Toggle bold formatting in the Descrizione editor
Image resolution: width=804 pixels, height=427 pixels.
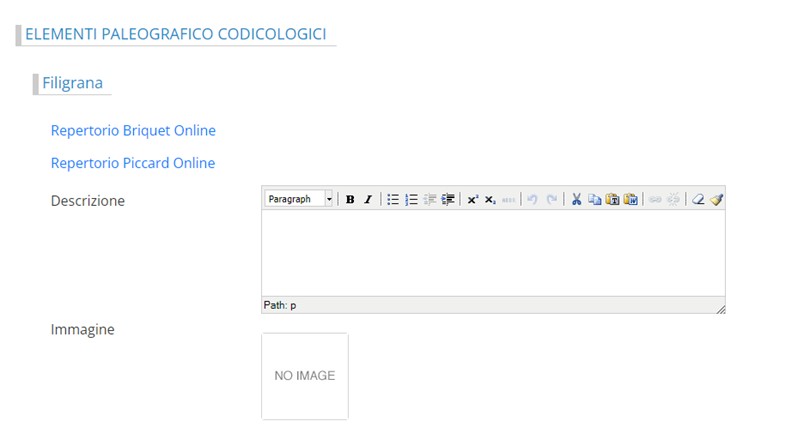pyautogui.click(x=350, y=200)
